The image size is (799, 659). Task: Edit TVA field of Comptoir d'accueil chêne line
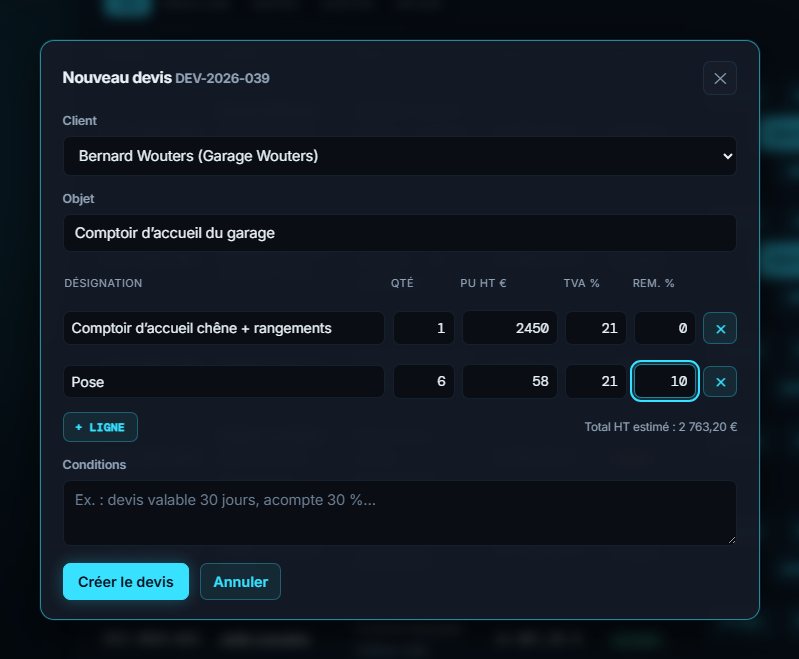pyautogui.click(x=595, y=328)
